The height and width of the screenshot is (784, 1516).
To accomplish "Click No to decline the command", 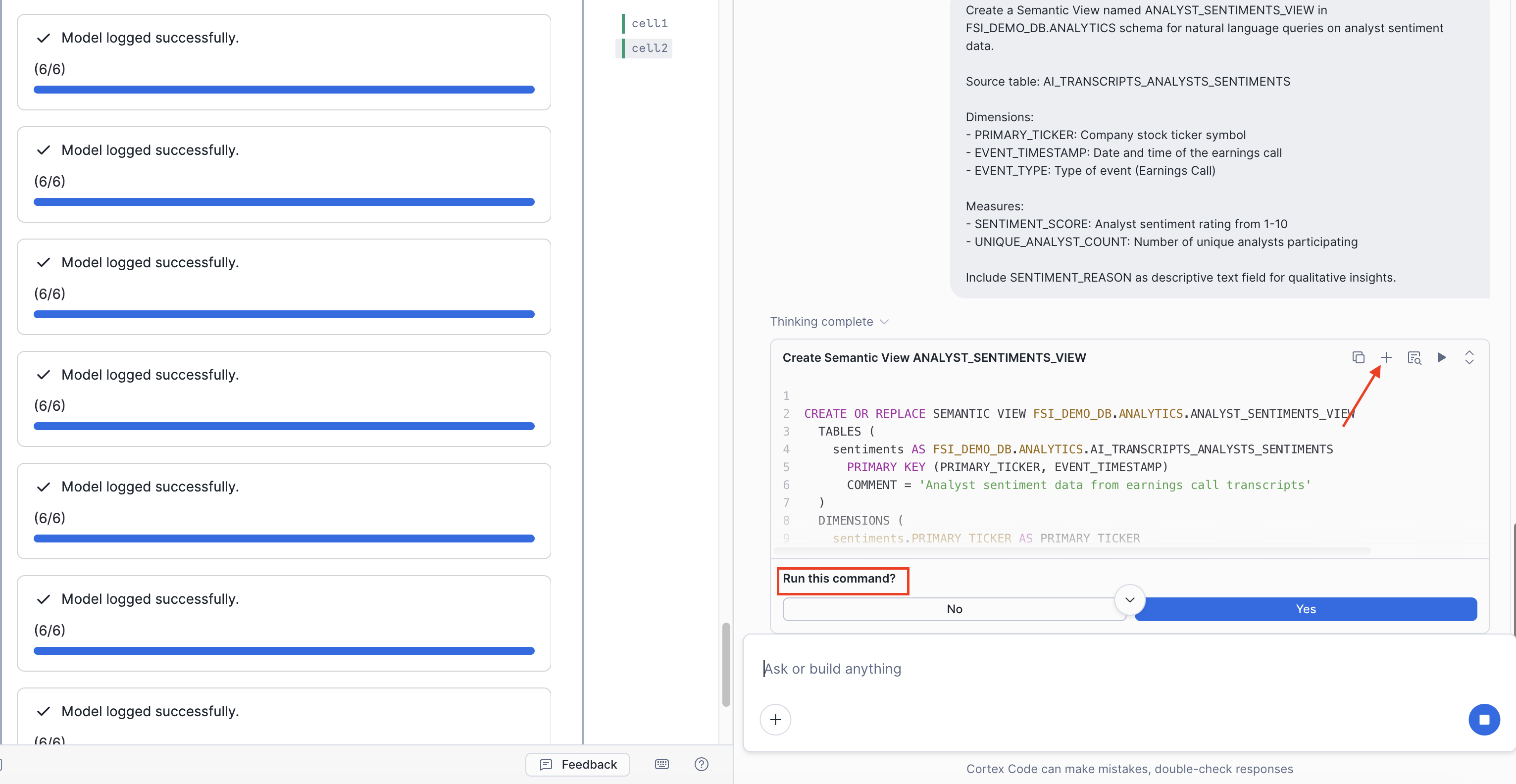I will (954, 609).
